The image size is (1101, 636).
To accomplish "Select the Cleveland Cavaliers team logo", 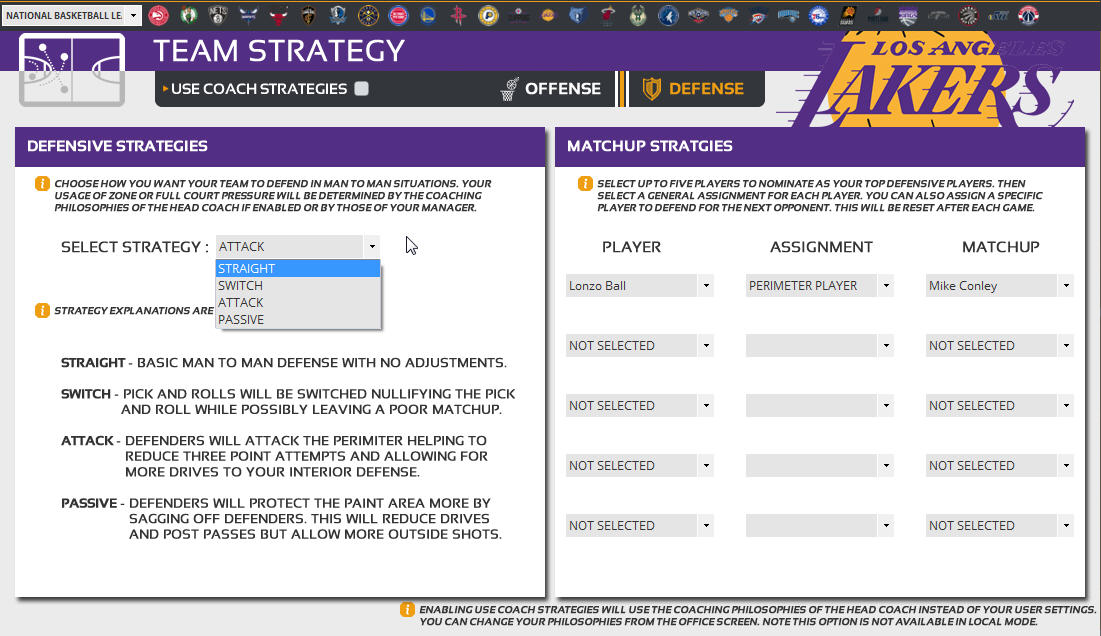I will tap(308, 15).
